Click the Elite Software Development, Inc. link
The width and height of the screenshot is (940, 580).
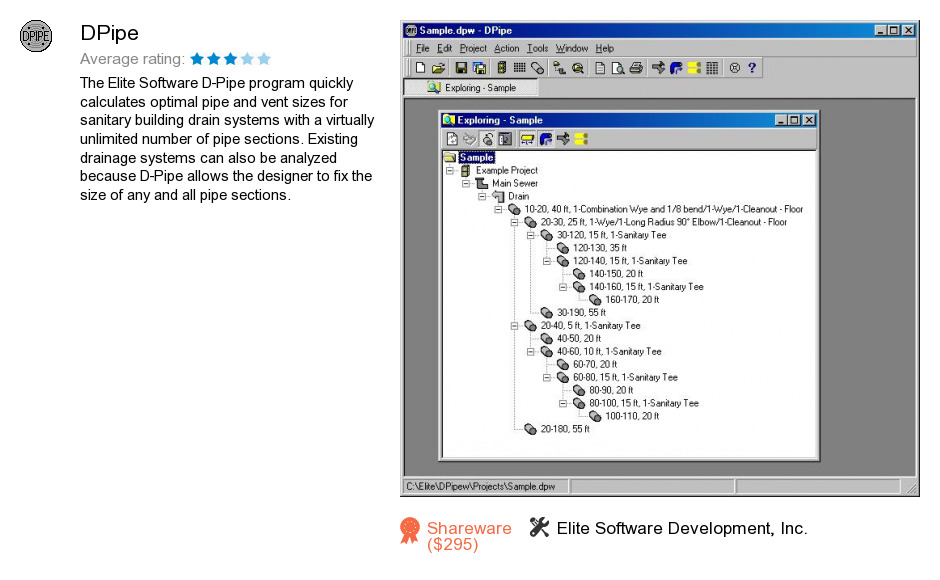tap(682, 528)
